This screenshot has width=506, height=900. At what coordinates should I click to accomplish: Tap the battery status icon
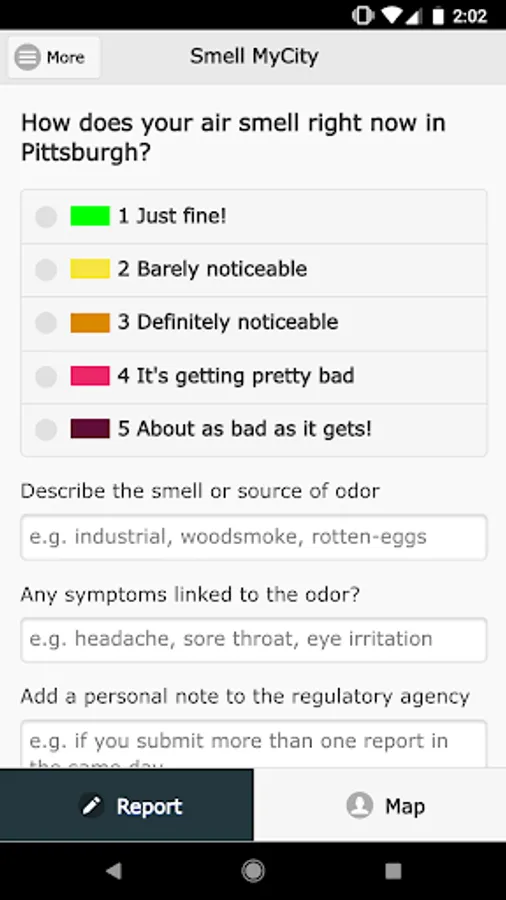[438, 16]
